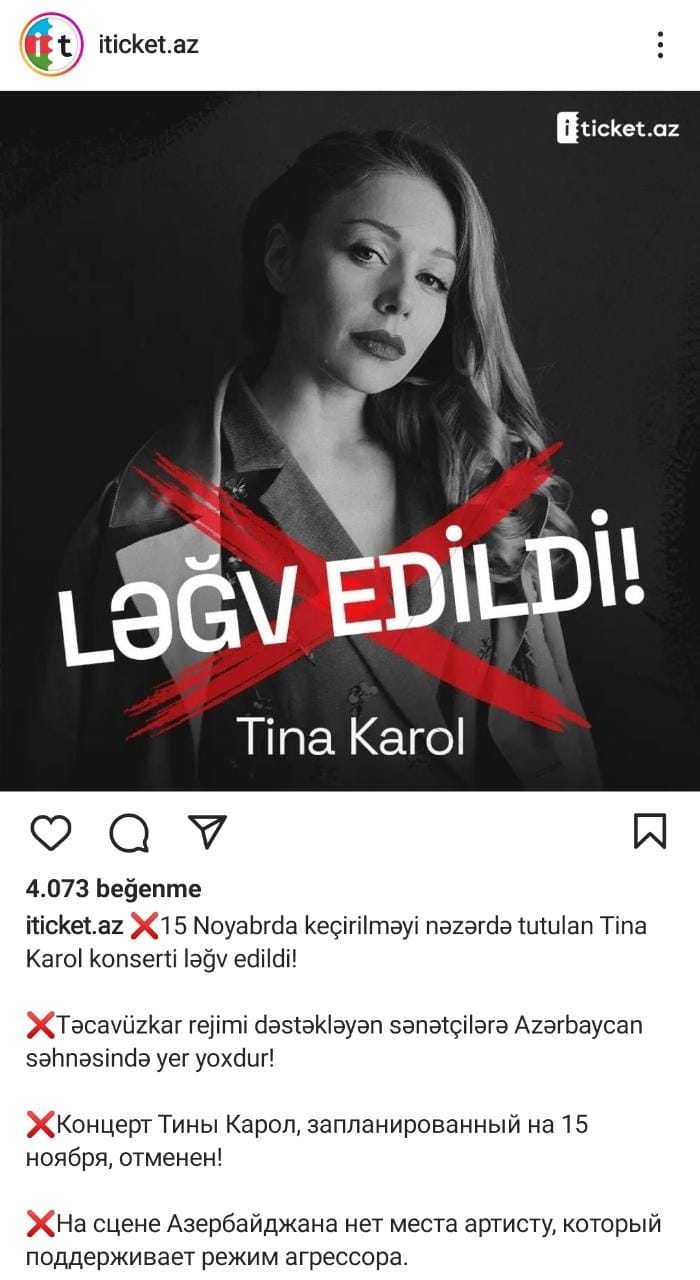Open the three-dot post options menu
The image size is (700, 1280).
[660, 44]
